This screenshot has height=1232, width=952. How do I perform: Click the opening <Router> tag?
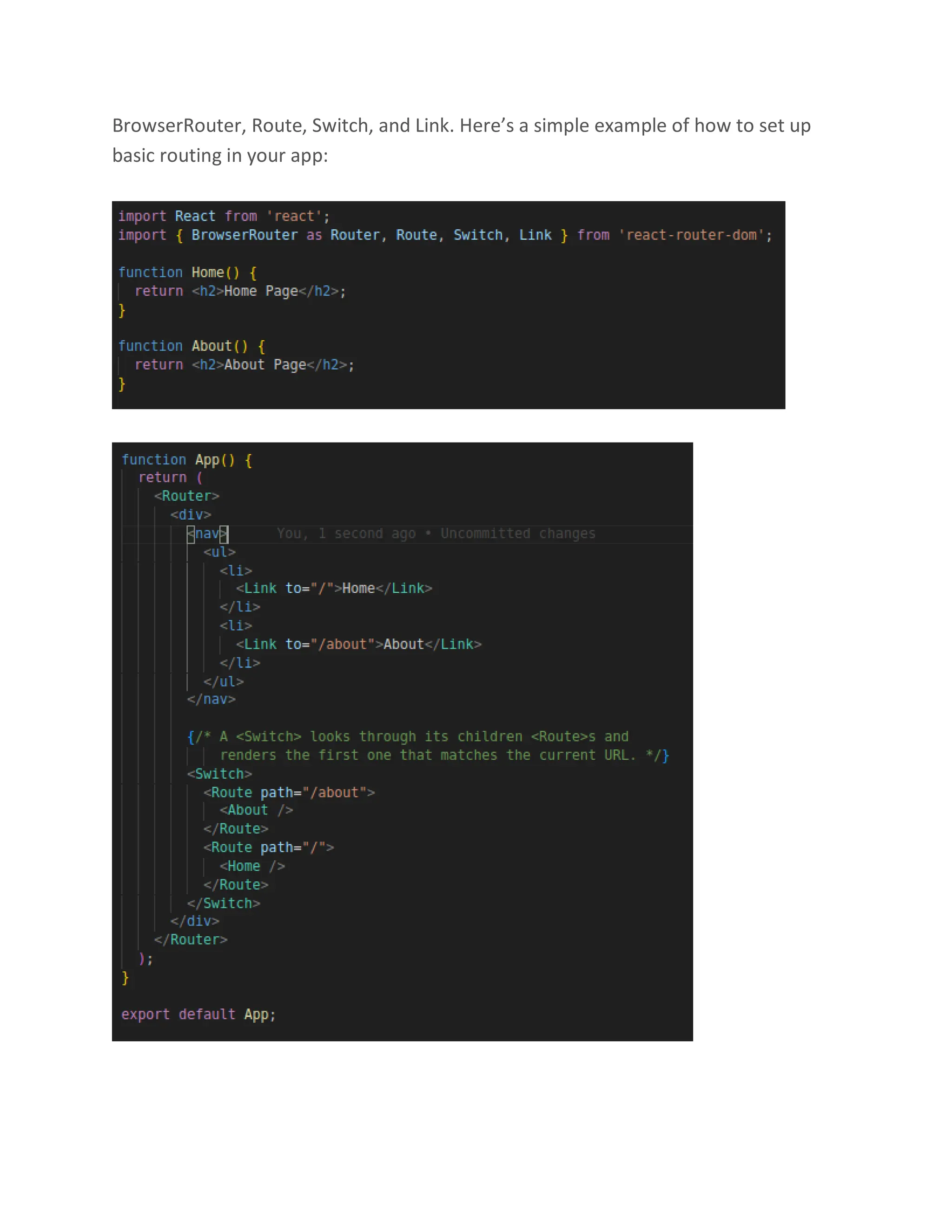point(187,496)
